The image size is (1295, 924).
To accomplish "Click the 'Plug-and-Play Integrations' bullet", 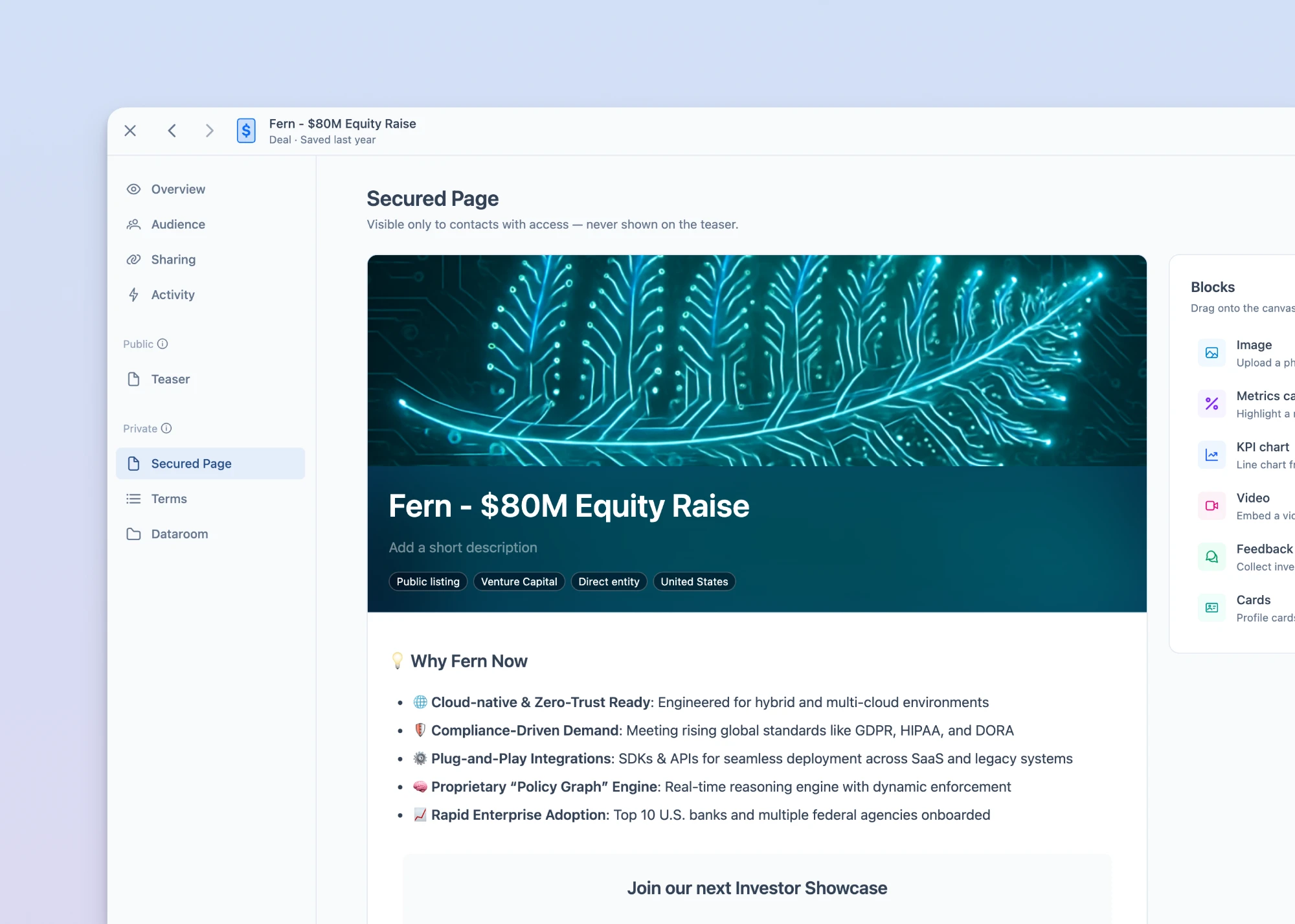I will (x=743, y=759).
